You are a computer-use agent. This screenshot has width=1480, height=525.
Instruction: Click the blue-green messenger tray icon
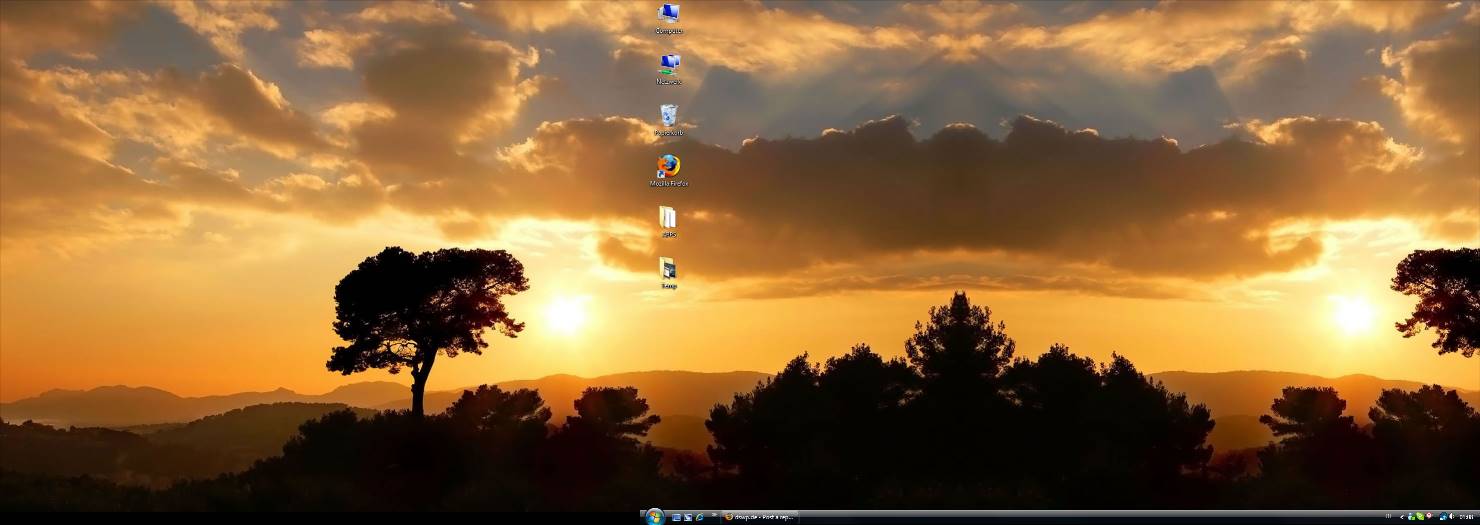coord(1411,517)
